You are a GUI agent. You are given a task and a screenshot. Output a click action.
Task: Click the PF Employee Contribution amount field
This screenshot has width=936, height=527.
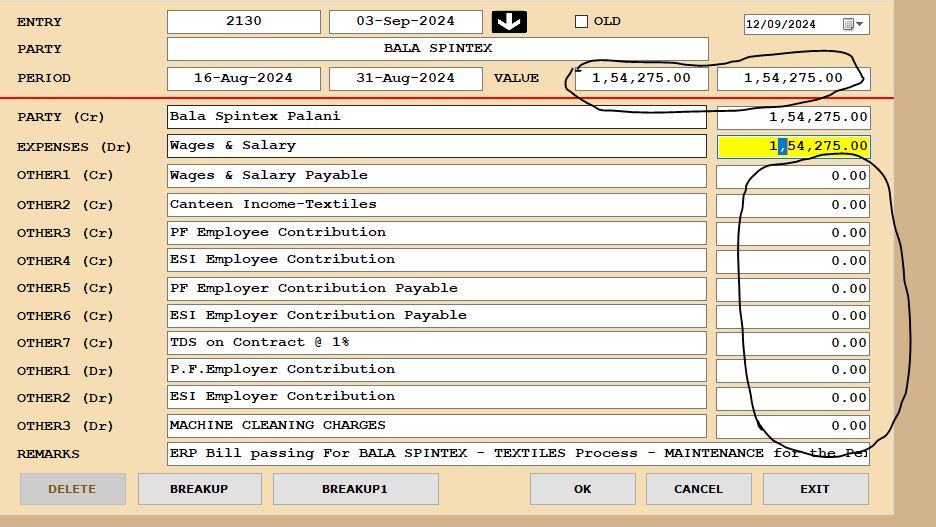[x=793, y=233]
